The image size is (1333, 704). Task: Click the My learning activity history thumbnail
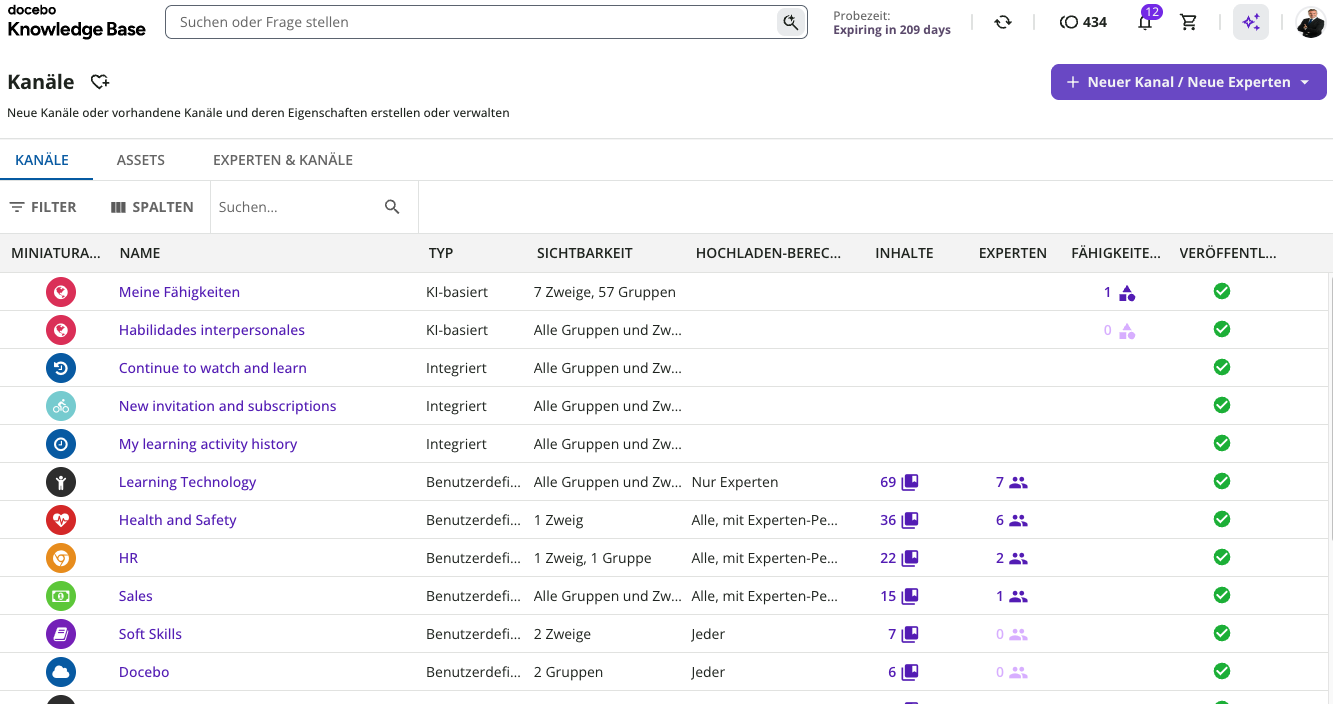[61, 444]
